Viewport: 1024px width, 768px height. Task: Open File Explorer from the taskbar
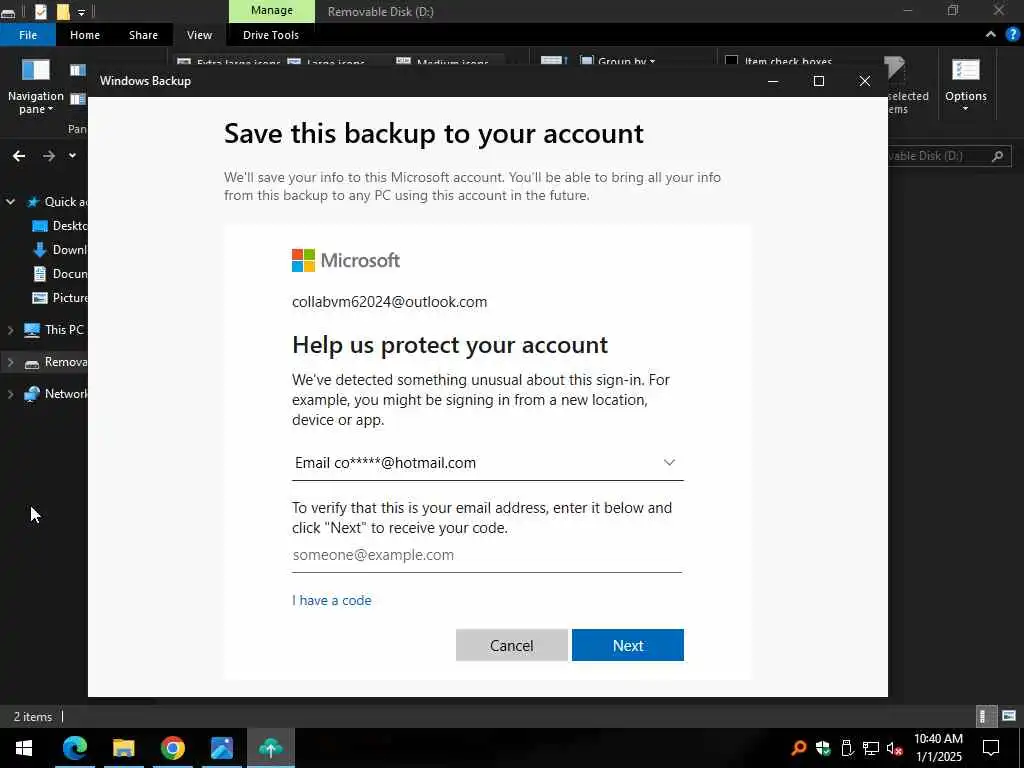[x=123, y=747]
